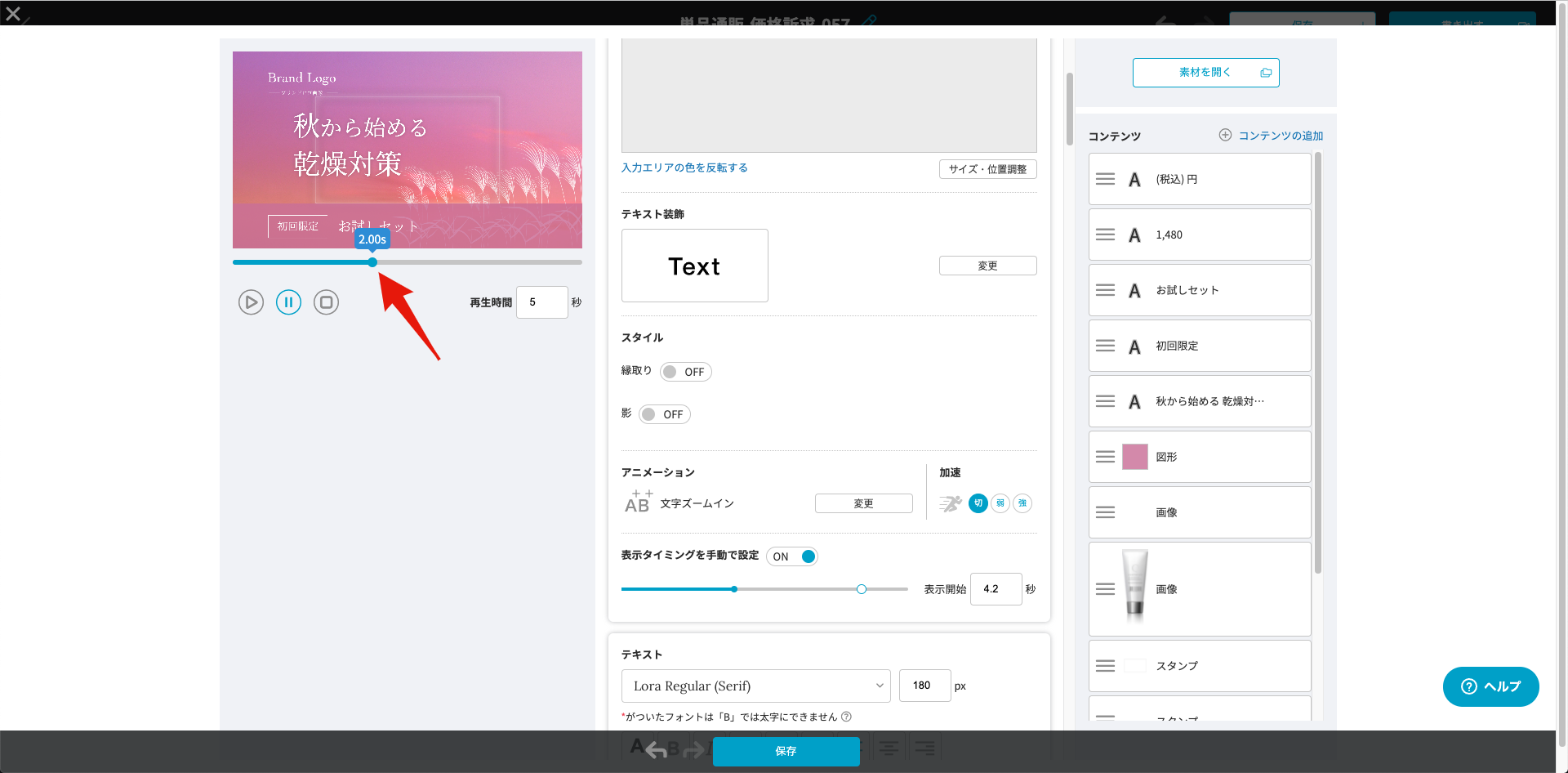Click the solid dot on timing slider

click(734, 589)
